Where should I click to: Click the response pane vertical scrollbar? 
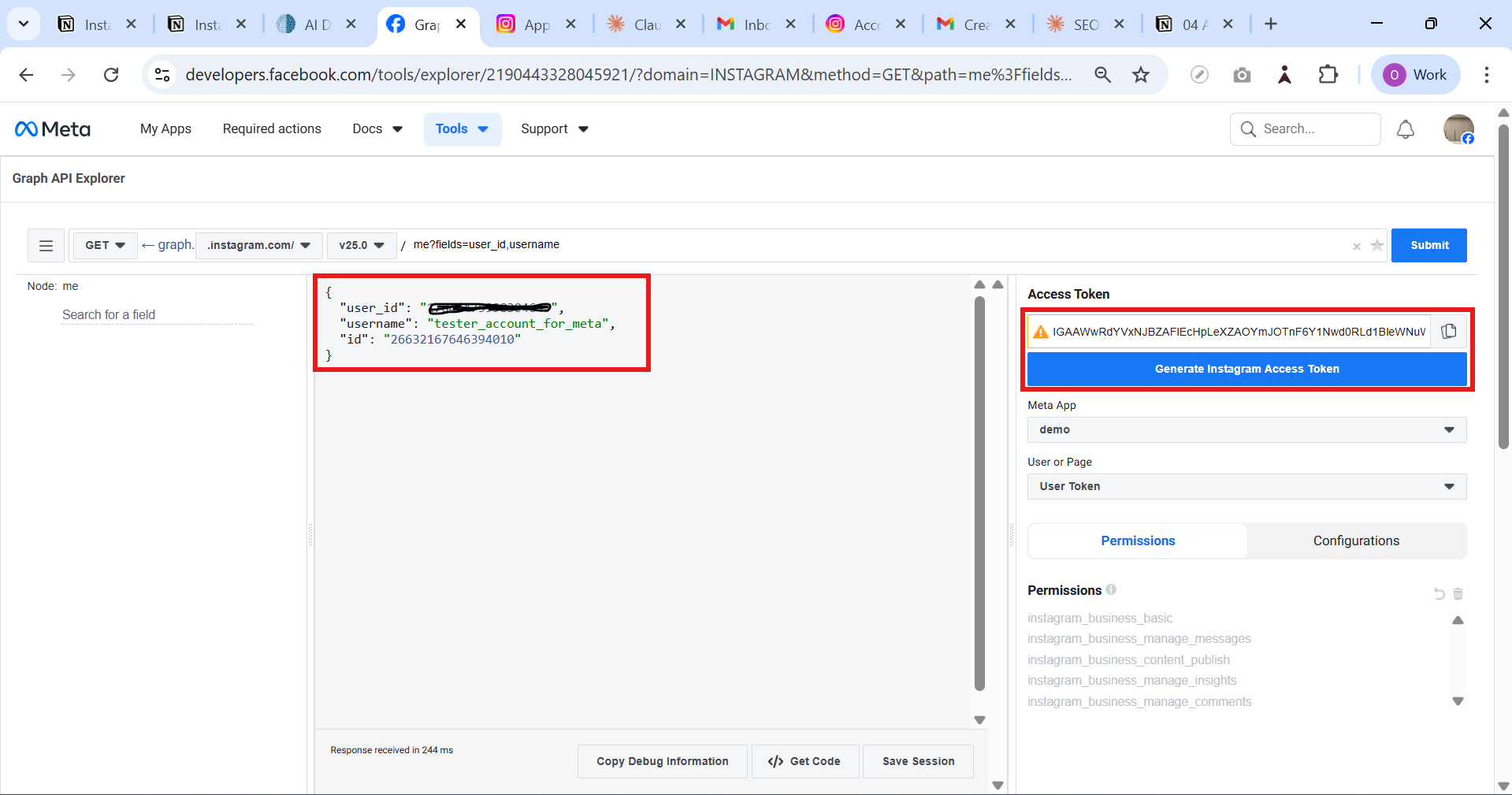pyautogui.click(x=979, y=494)
